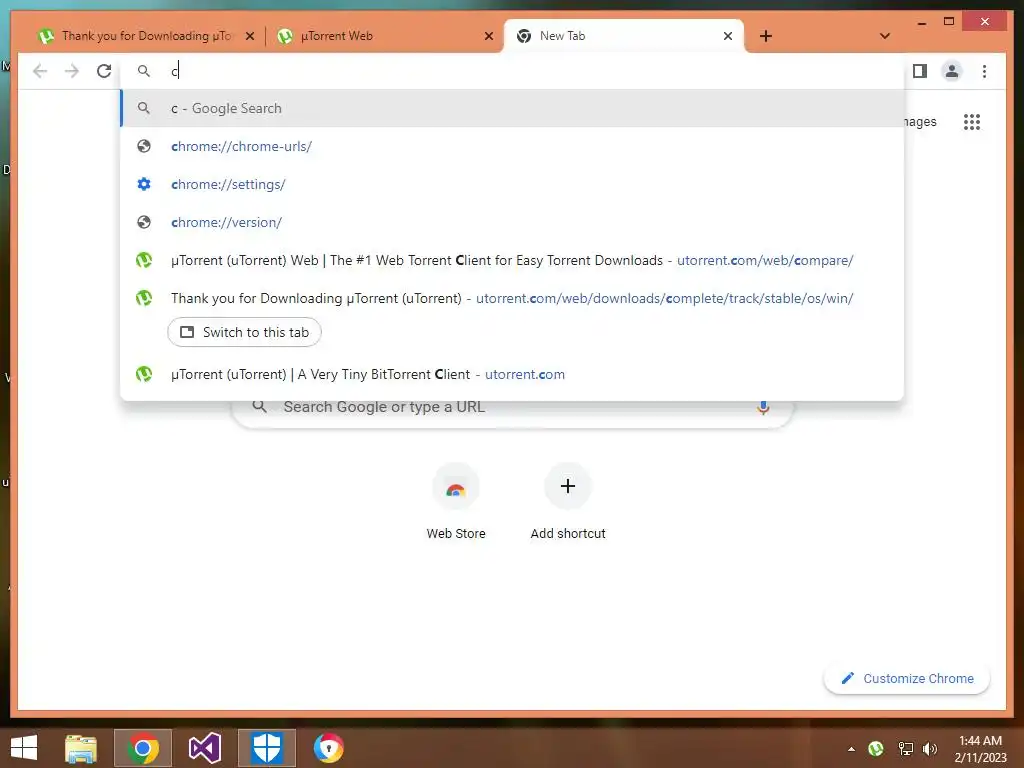Click the µTorrent icon of utorrent.com suggestion
The width and height of the screenshot is (1024, 768).
pos(144,374)
